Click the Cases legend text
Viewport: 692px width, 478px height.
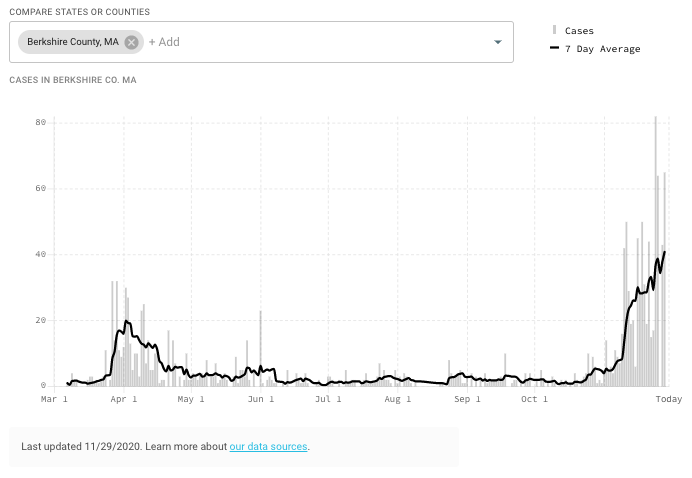tap(579, 31)
